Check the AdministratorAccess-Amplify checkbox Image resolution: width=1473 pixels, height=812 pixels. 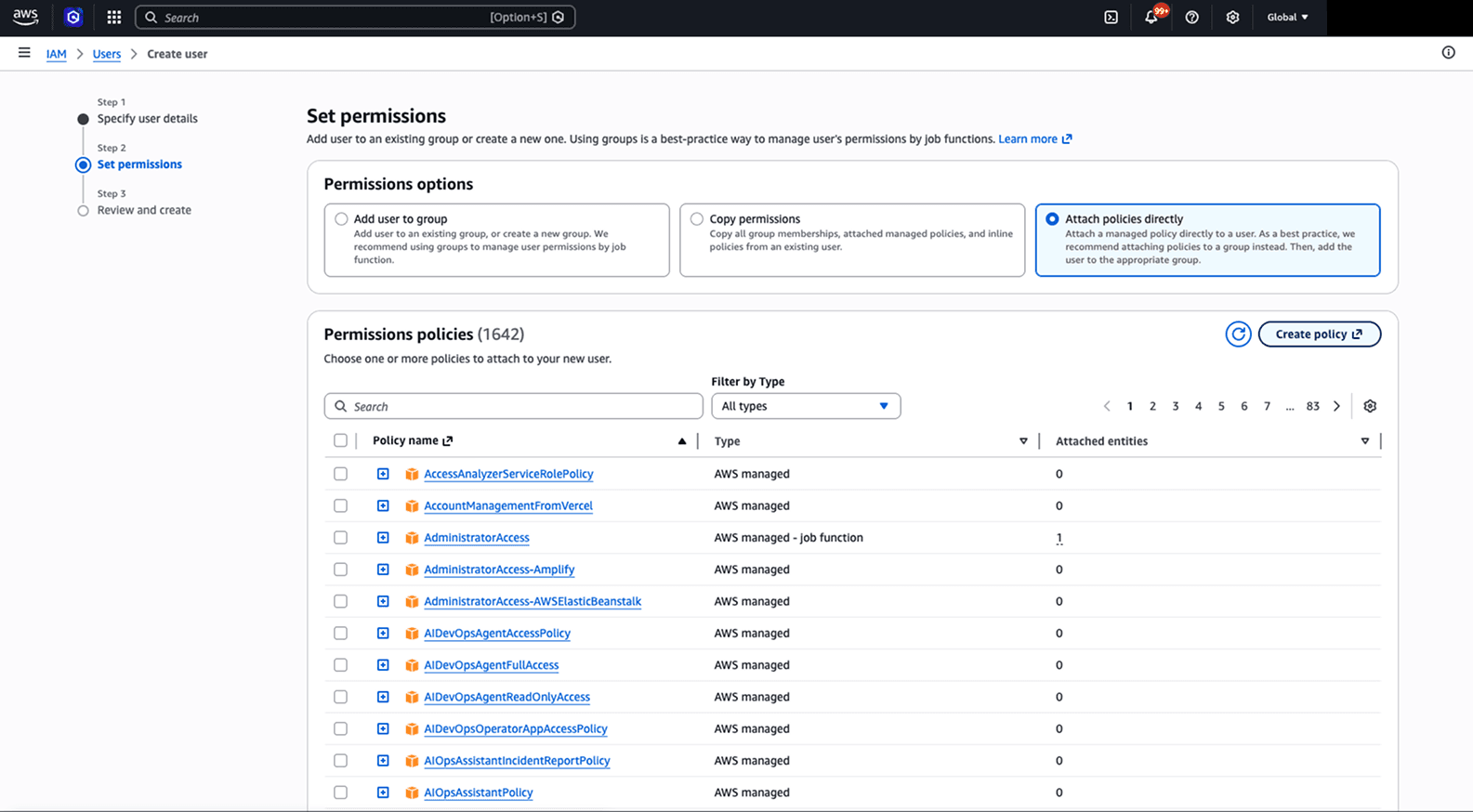[340, 570]
